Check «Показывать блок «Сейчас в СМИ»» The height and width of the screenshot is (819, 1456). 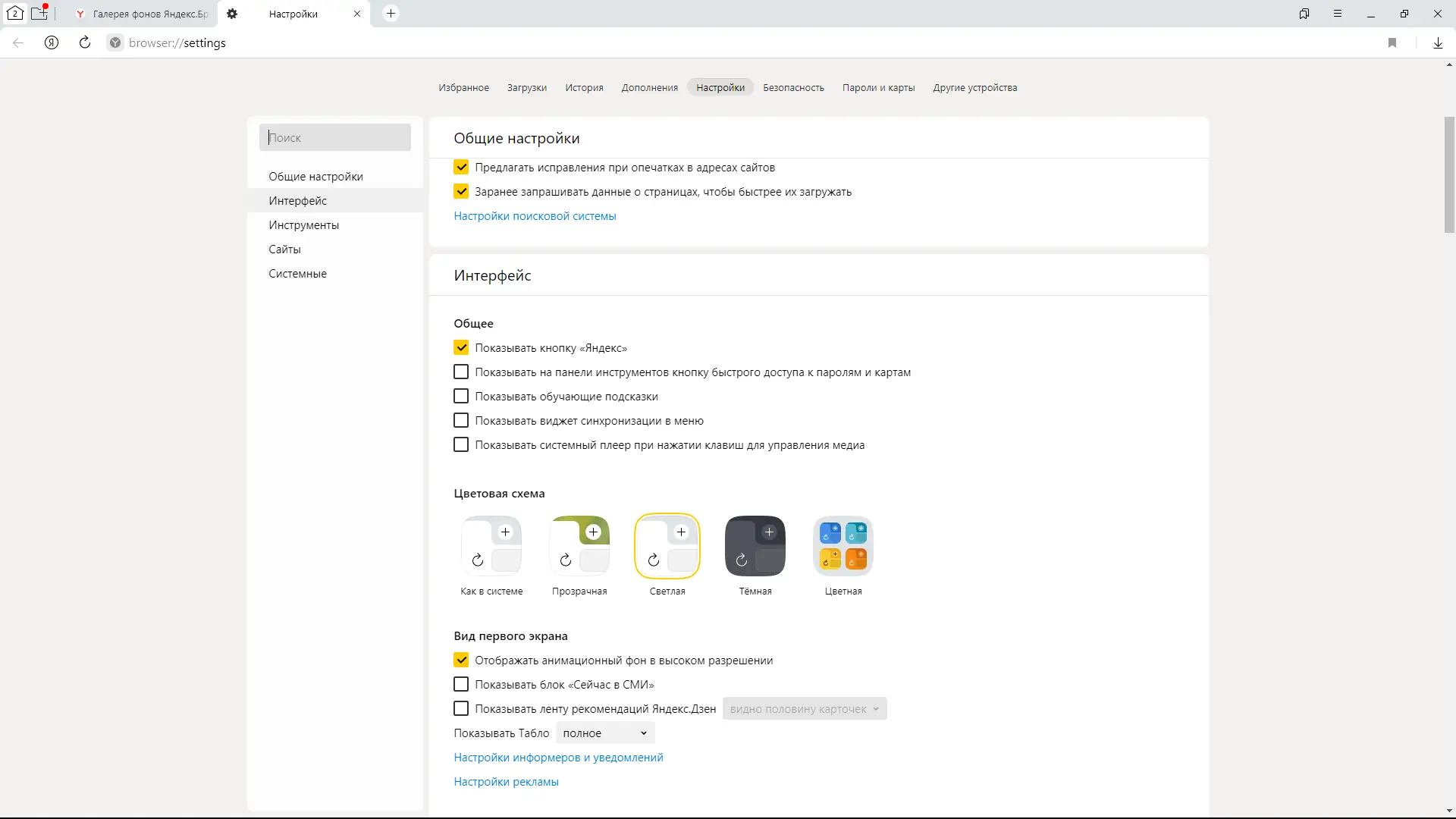coord(461,685)
